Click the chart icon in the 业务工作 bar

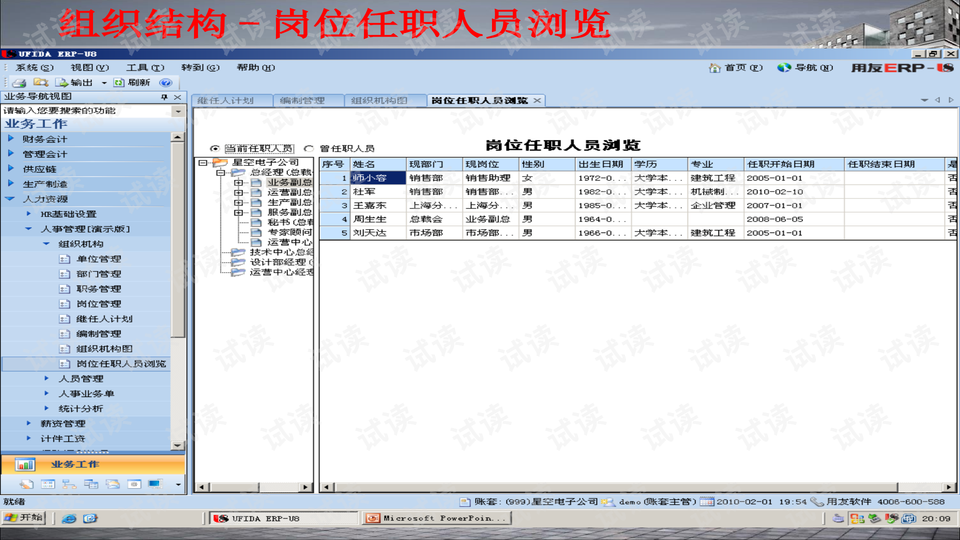[25, 465]
